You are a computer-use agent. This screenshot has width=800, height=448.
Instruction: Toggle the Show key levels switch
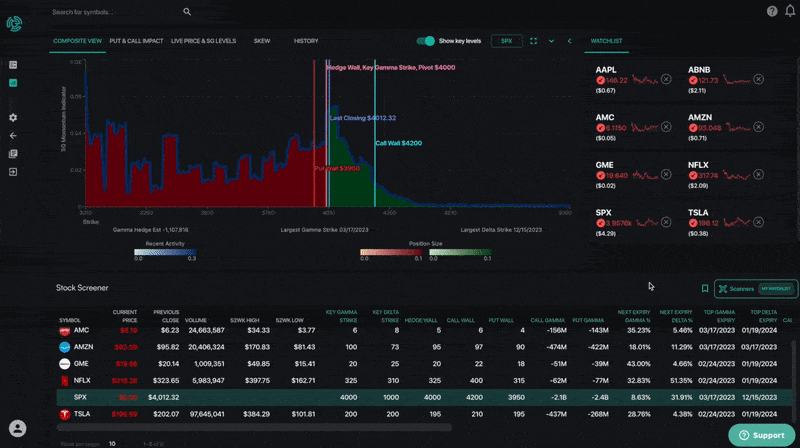(x=426, y=41)
